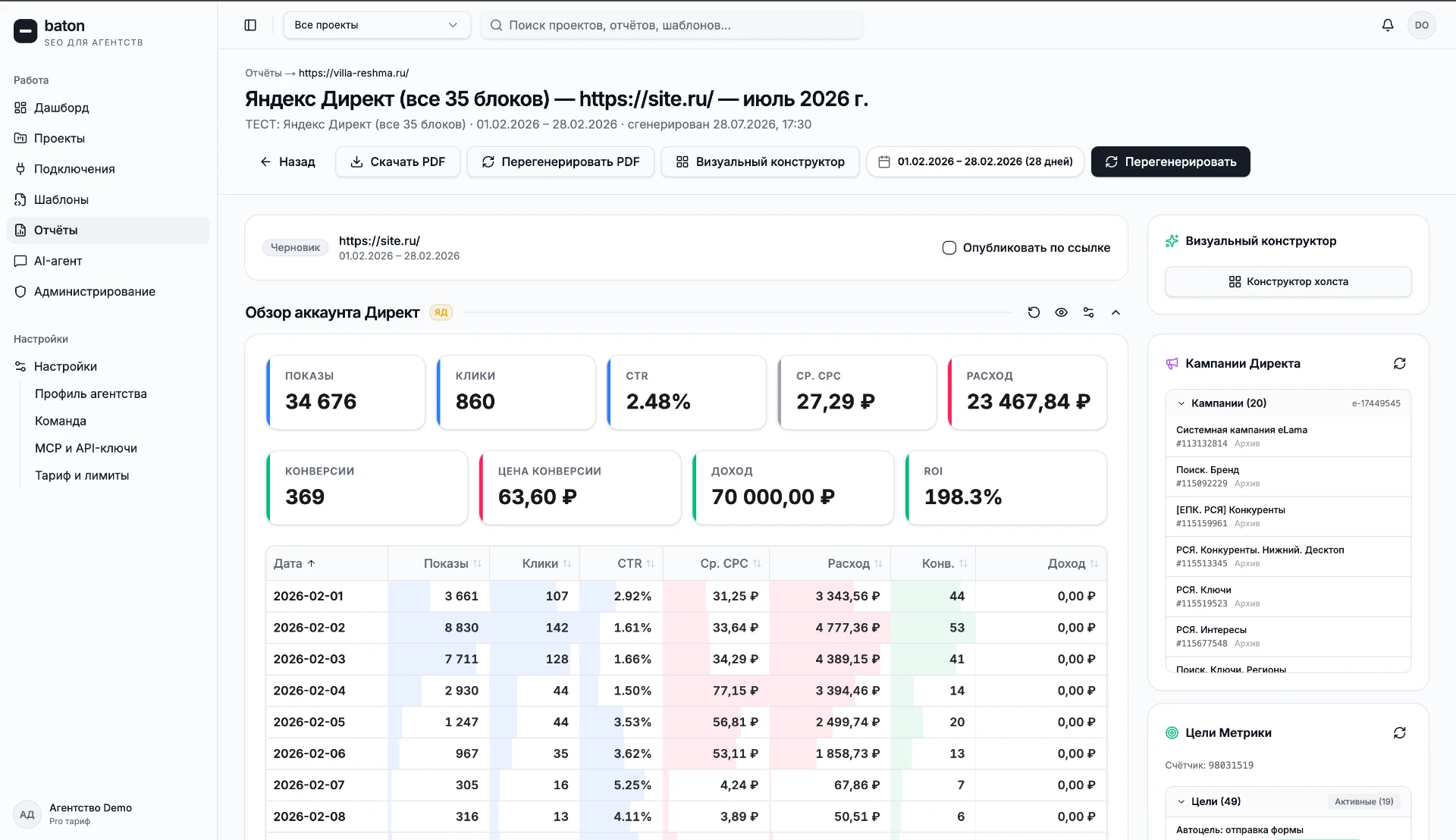Image resolution: width=1456 pixels, height=840 pixels.
Task: Select Отчёты in the sidebar
Action: coord(108,230)
